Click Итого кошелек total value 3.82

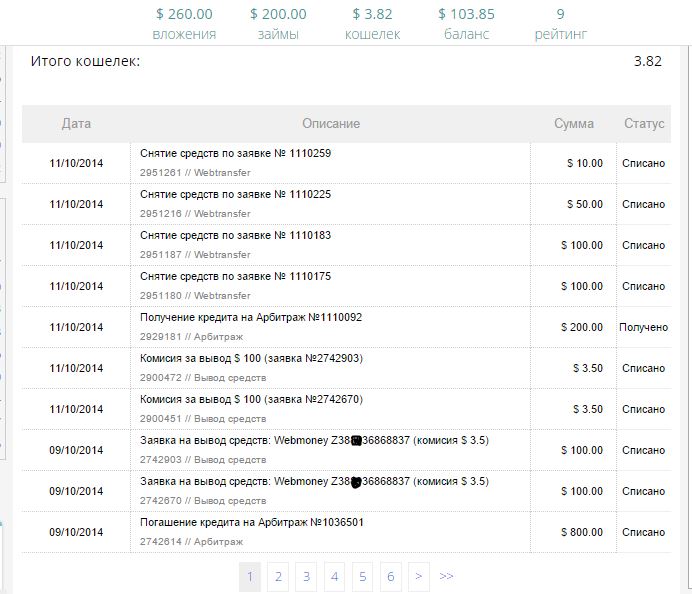tap(648, 61)
